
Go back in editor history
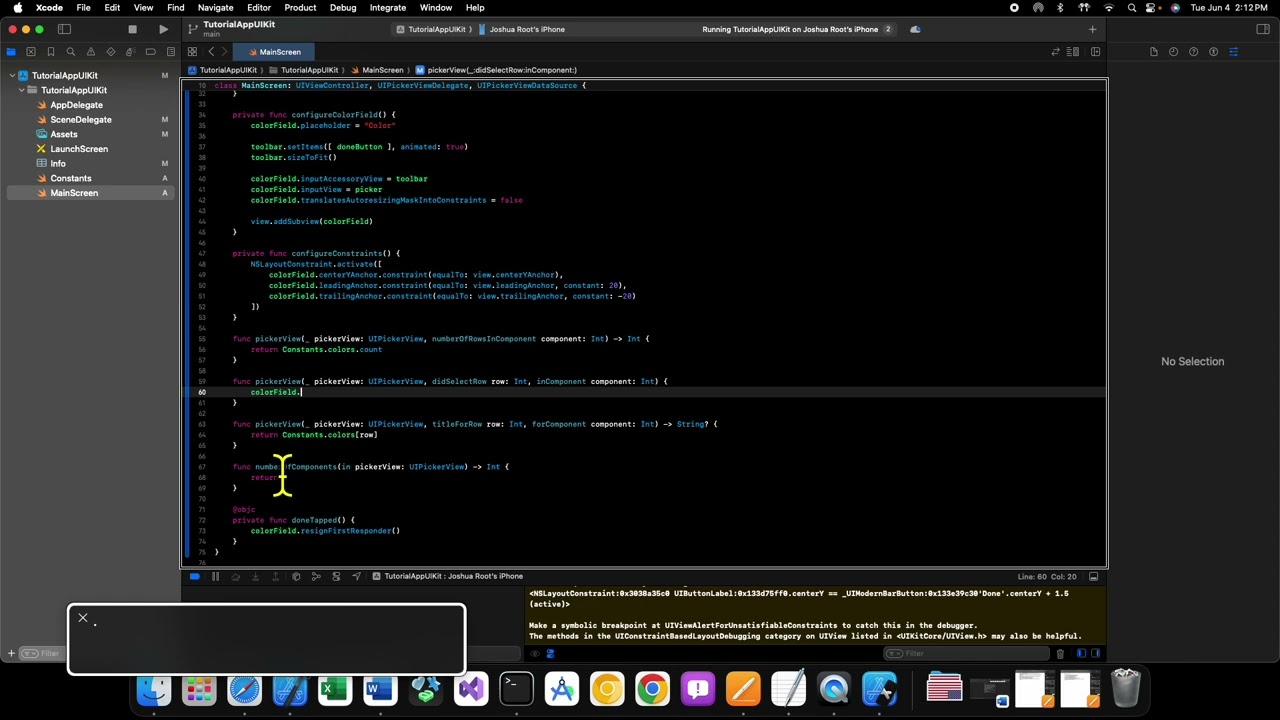211,52
